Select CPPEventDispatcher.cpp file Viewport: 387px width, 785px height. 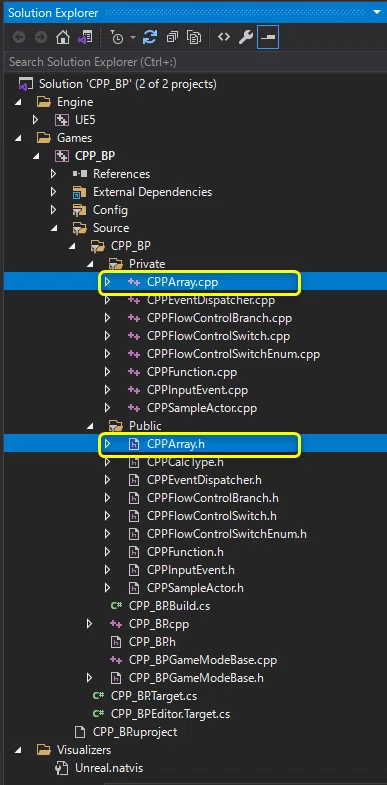click(211, 300)
